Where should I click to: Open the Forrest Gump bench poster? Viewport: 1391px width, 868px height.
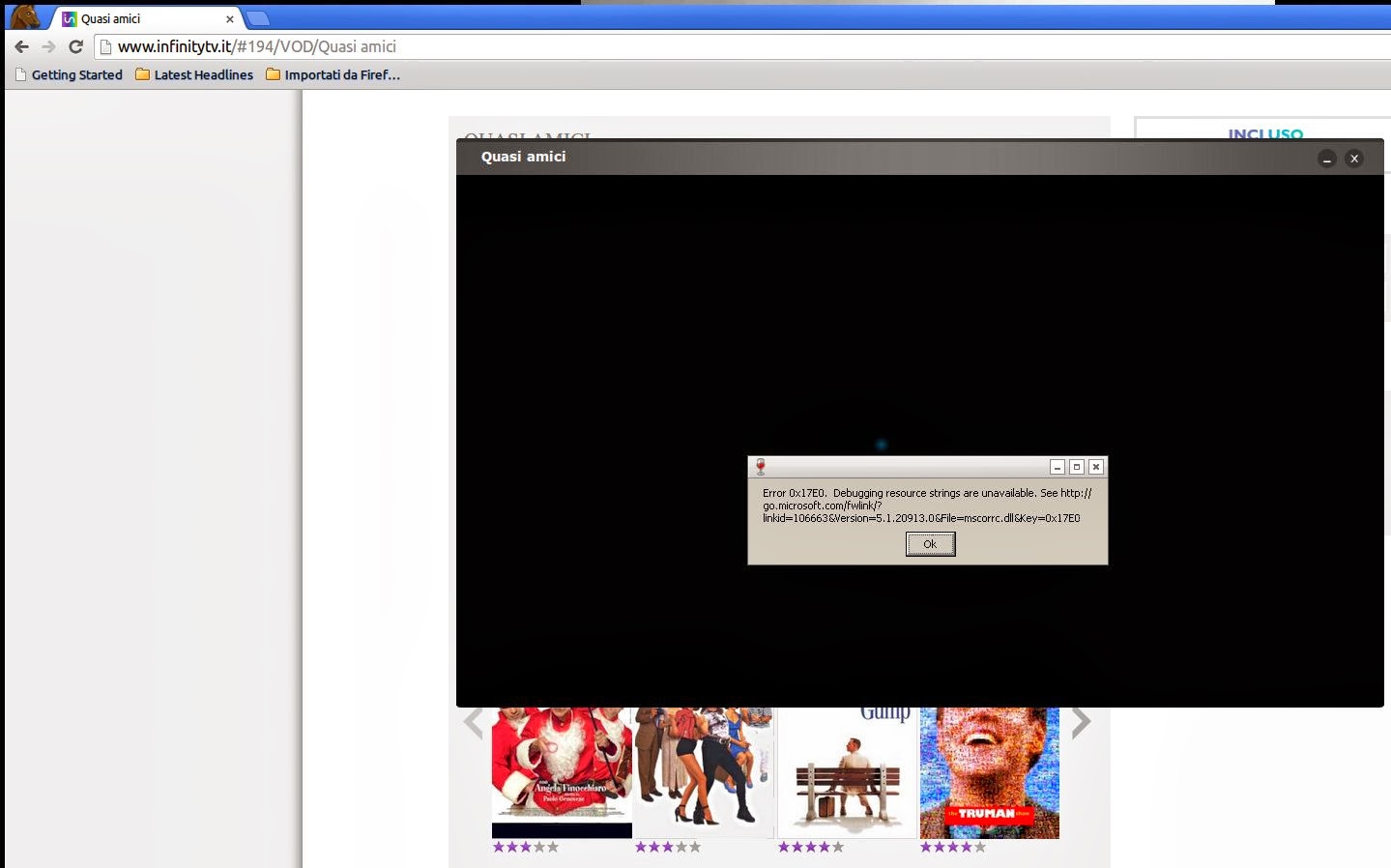847,772
